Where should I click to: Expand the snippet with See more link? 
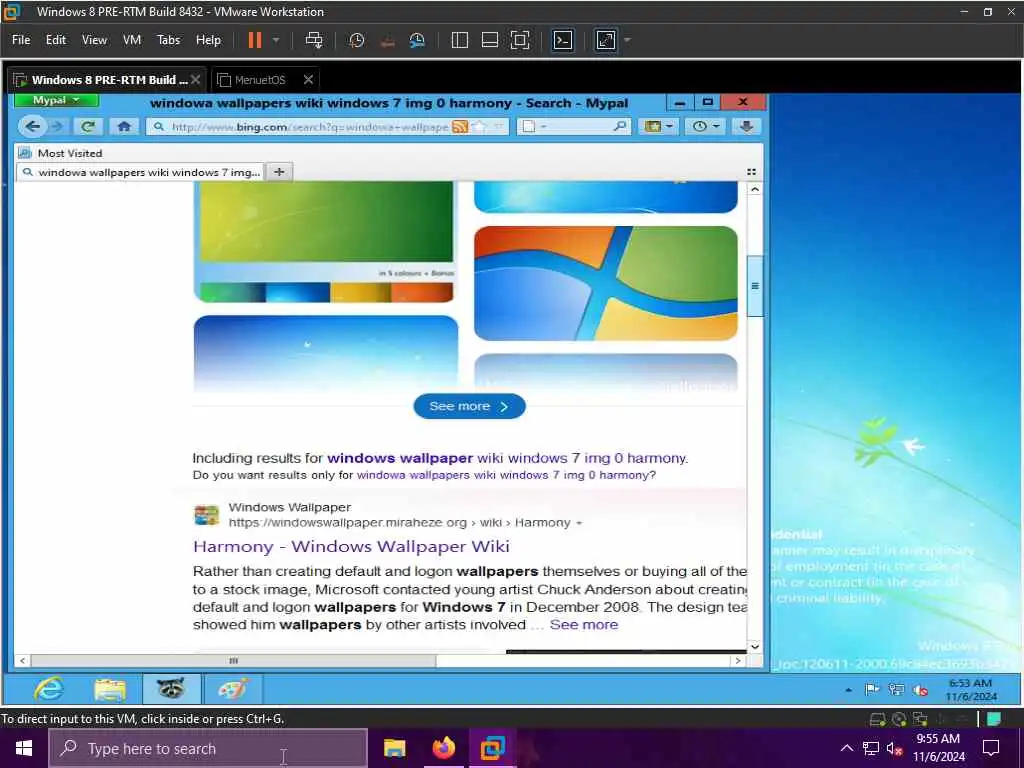pyautogui.click(x=584, y=625)
